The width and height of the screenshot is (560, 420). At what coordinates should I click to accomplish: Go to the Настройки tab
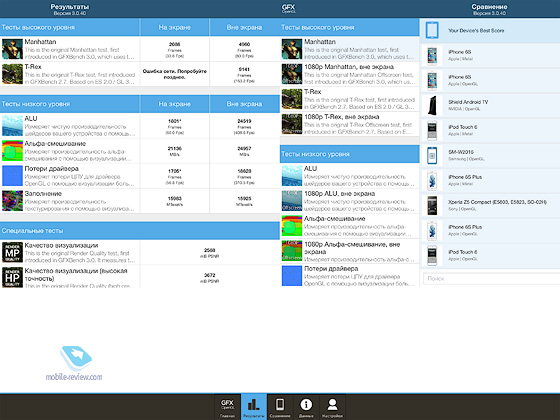[x=332, y=406]
